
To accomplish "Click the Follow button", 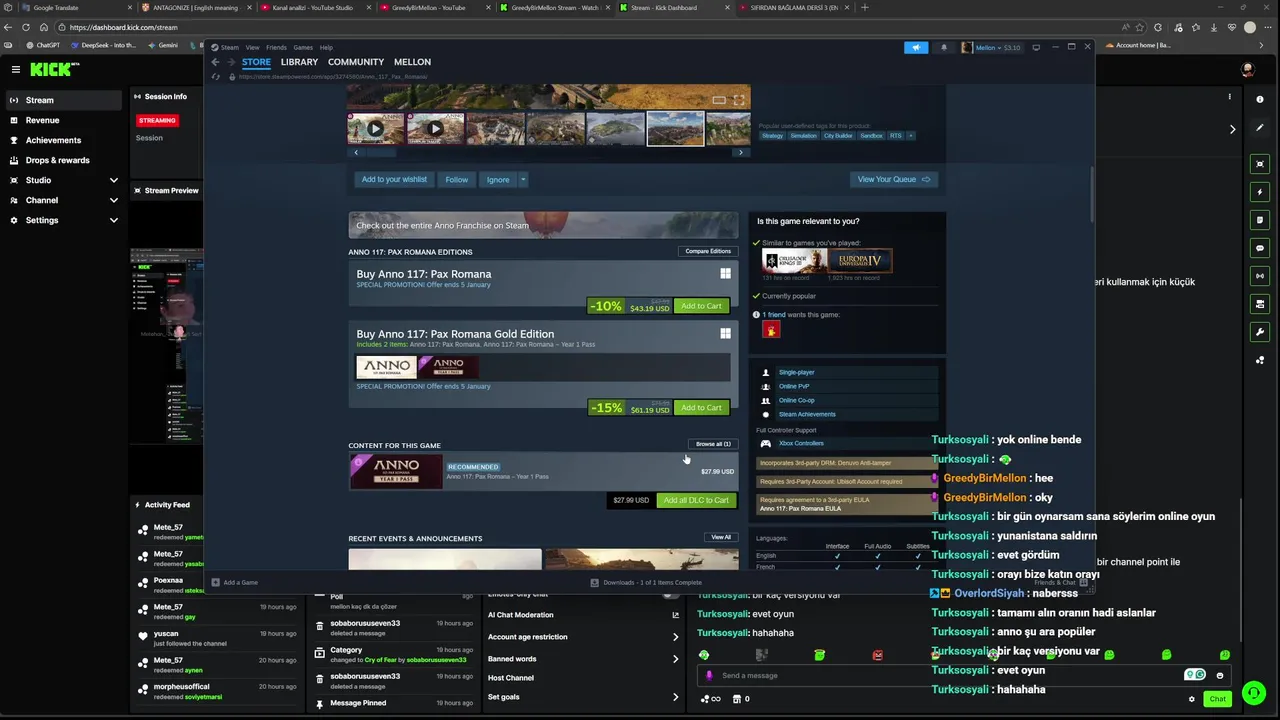I will tap(457, 179).
